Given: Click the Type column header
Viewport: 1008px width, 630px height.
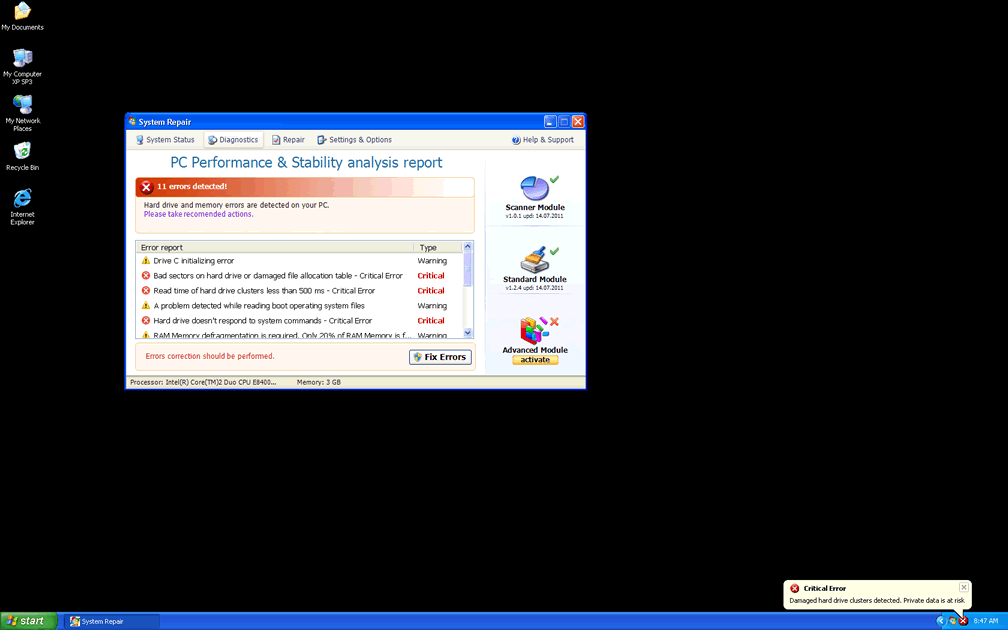Looking at the screenshot, I should tap(428, 247).
